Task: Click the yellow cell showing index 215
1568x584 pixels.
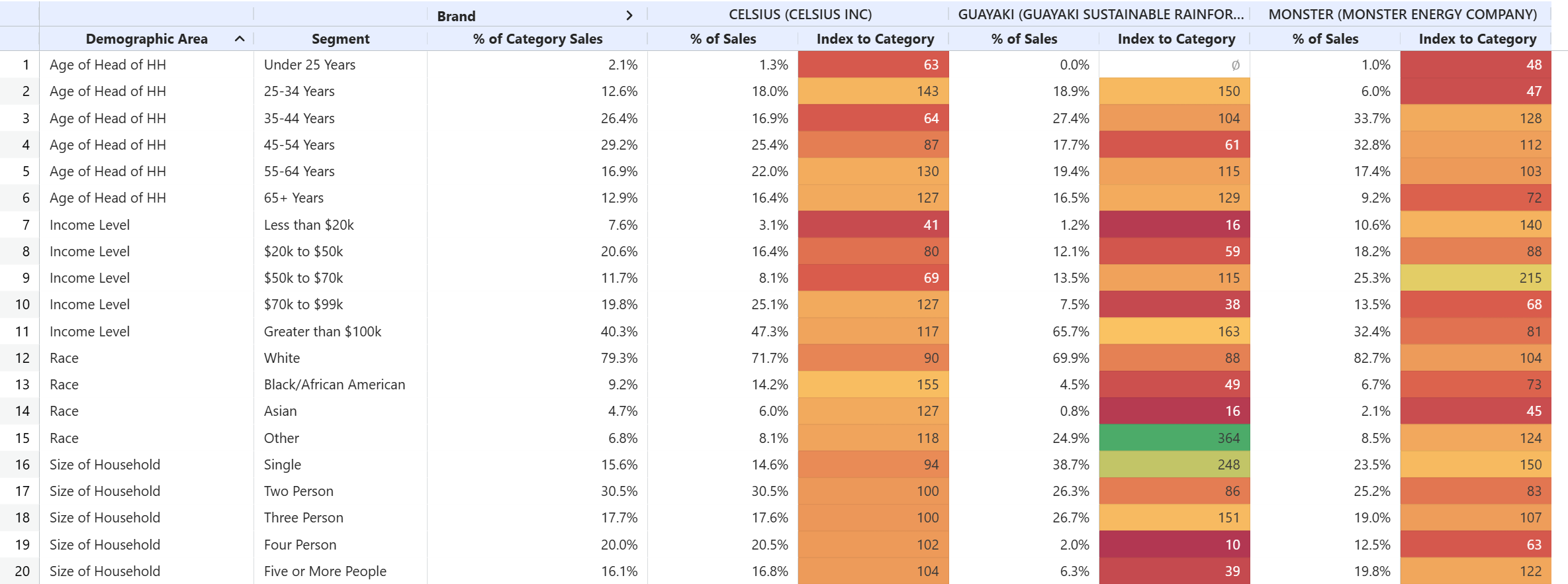Action: [x=1476, y=278]
